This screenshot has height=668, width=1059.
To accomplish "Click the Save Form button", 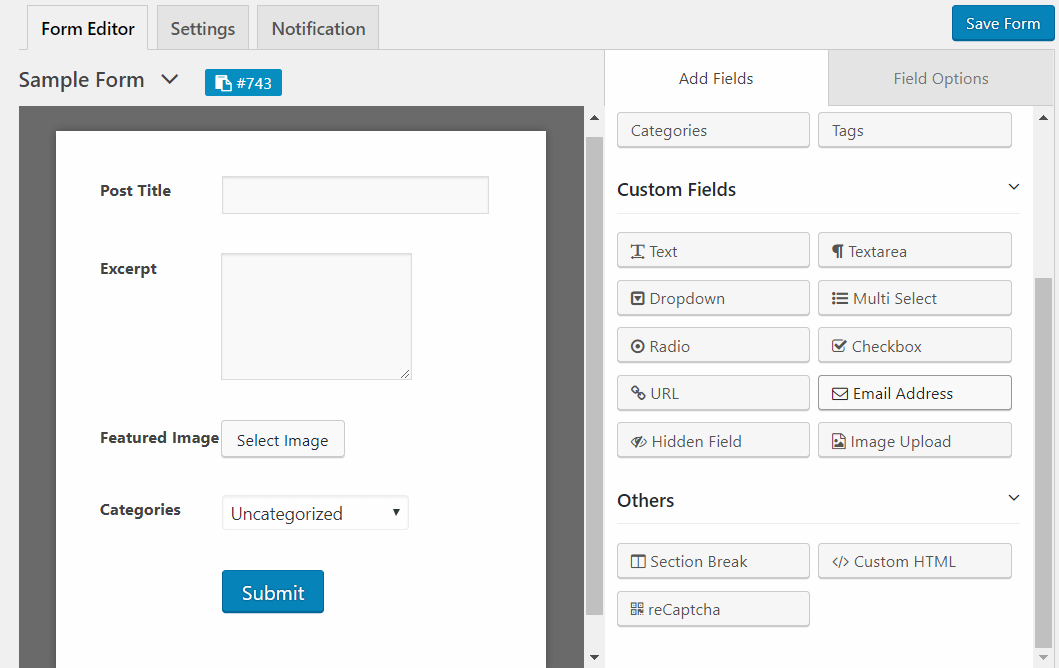I will (1002, 24).
